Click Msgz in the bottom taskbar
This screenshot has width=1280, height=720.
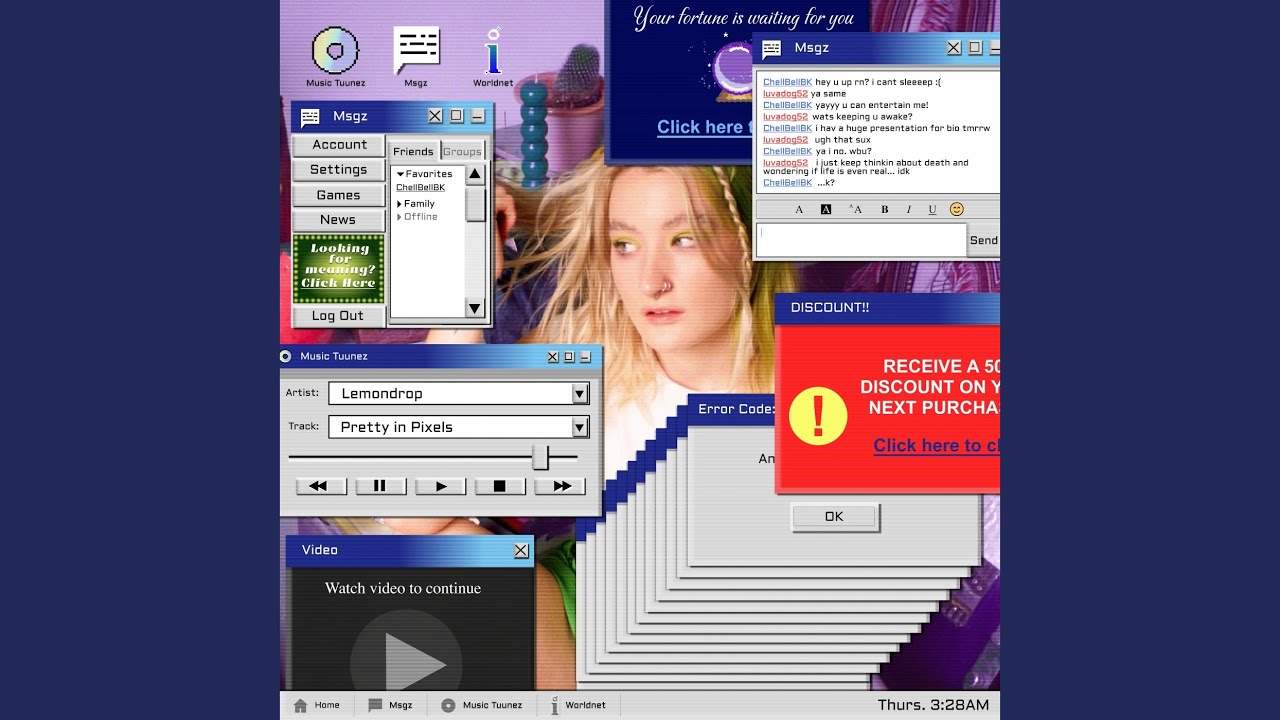click(x=390, y=705)
